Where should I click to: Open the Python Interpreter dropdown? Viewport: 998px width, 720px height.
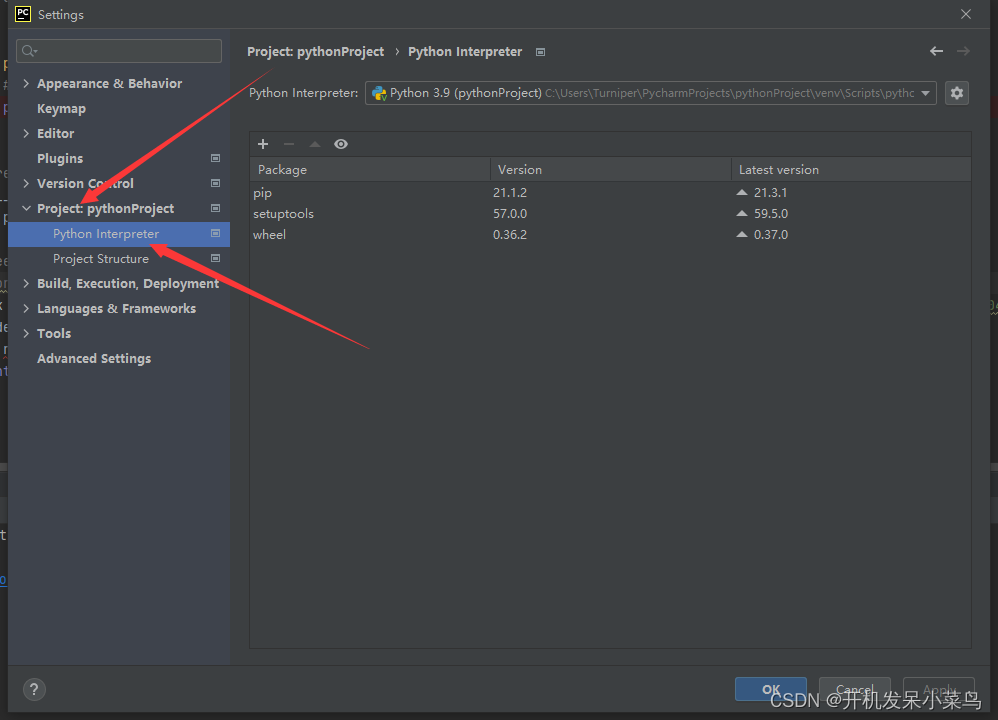[650, 93]
